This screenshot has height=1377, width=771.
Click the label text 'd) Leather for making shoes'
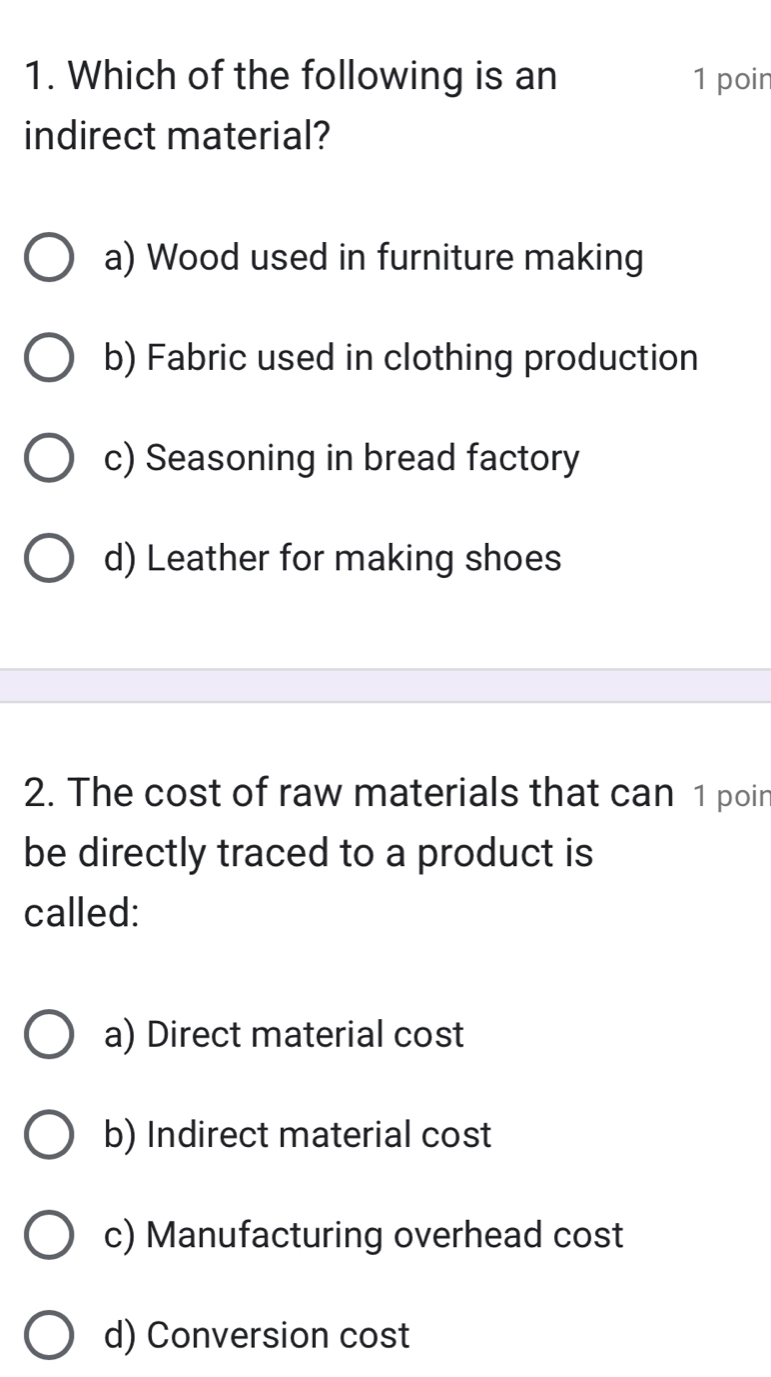[x=332, y=559]
